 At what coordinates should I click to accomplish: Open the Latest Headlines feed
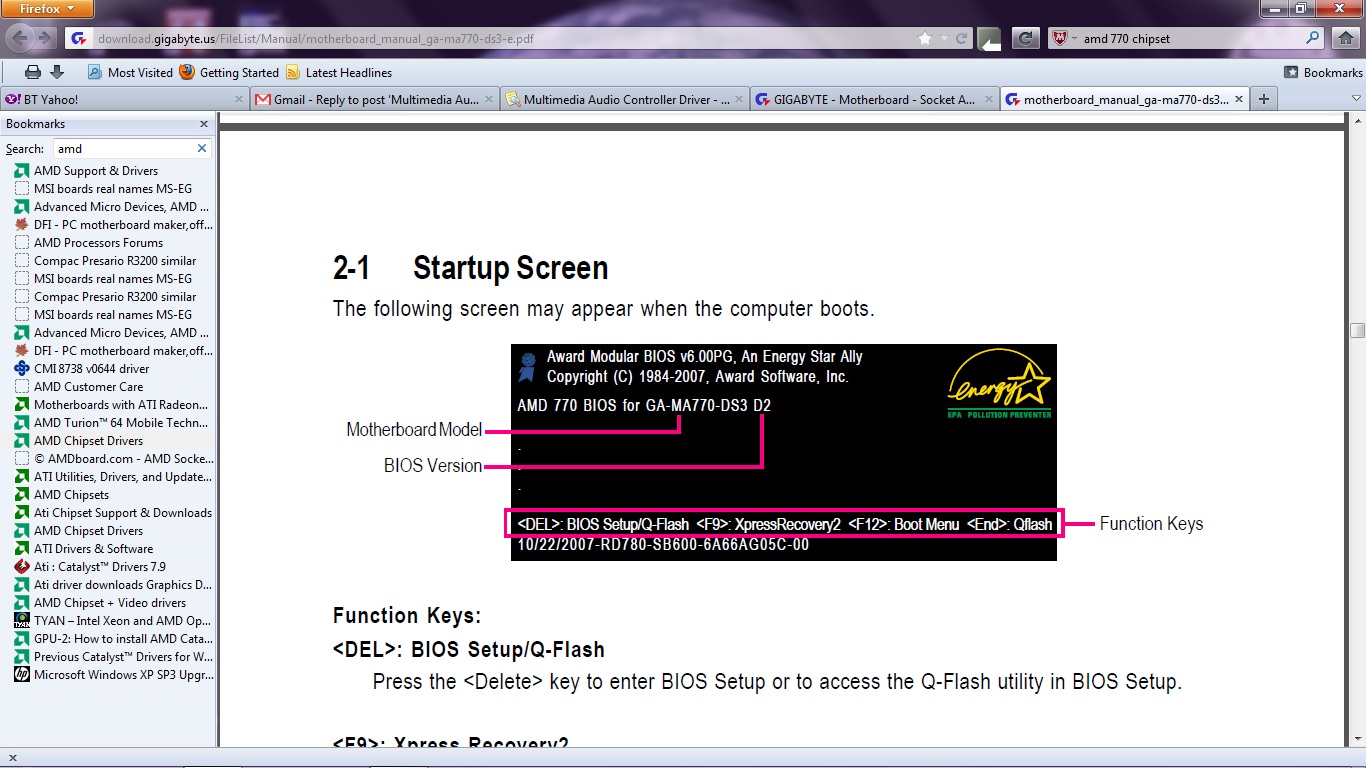point(339,72)
